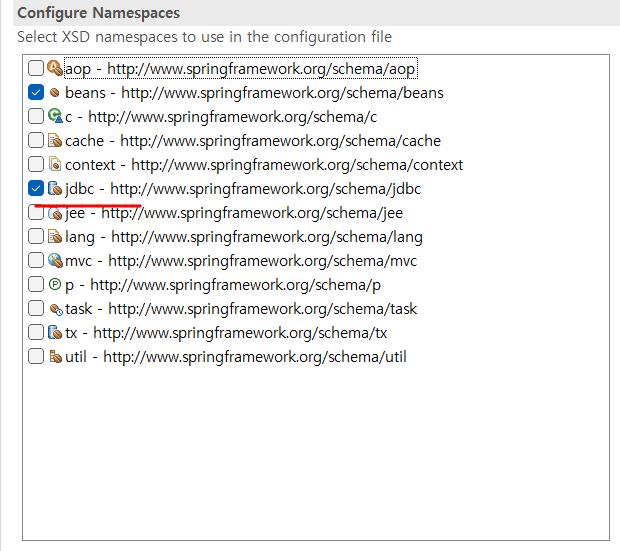This screenshot has height=551, width=620.
Task: Click the jee namespace icon
Action: click(x=55, y=214)
